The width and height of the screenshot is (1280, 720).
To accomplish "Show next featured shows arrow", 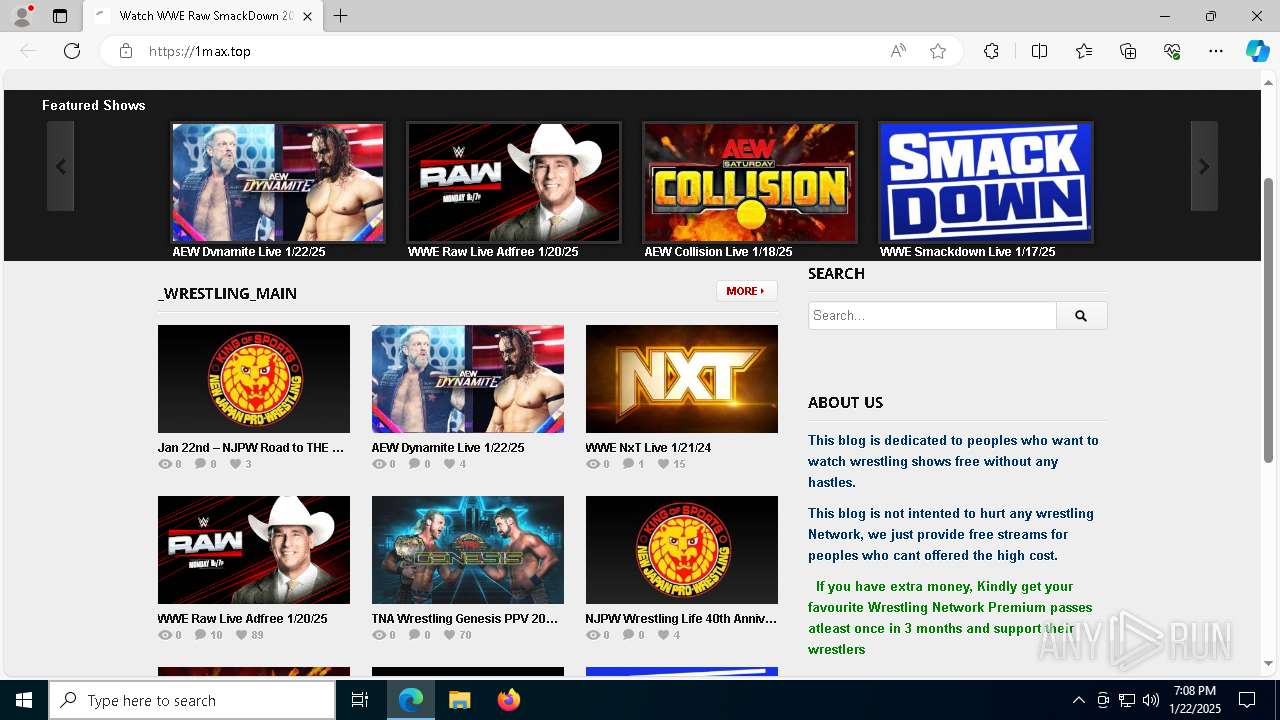I will tap(1204, 166).
